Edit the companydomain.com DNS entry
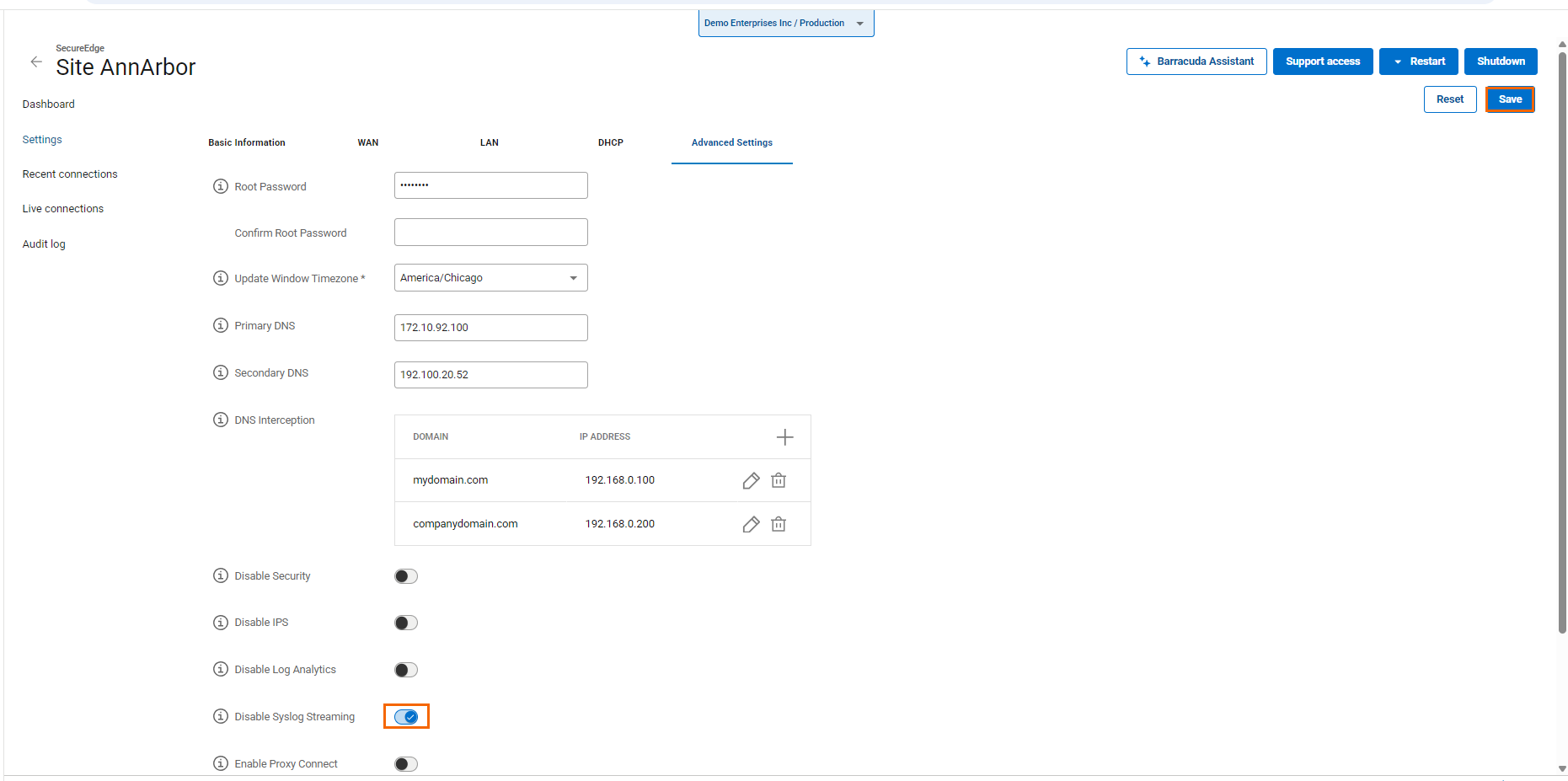Viewport: 1568px width, 781px height. 751,524
